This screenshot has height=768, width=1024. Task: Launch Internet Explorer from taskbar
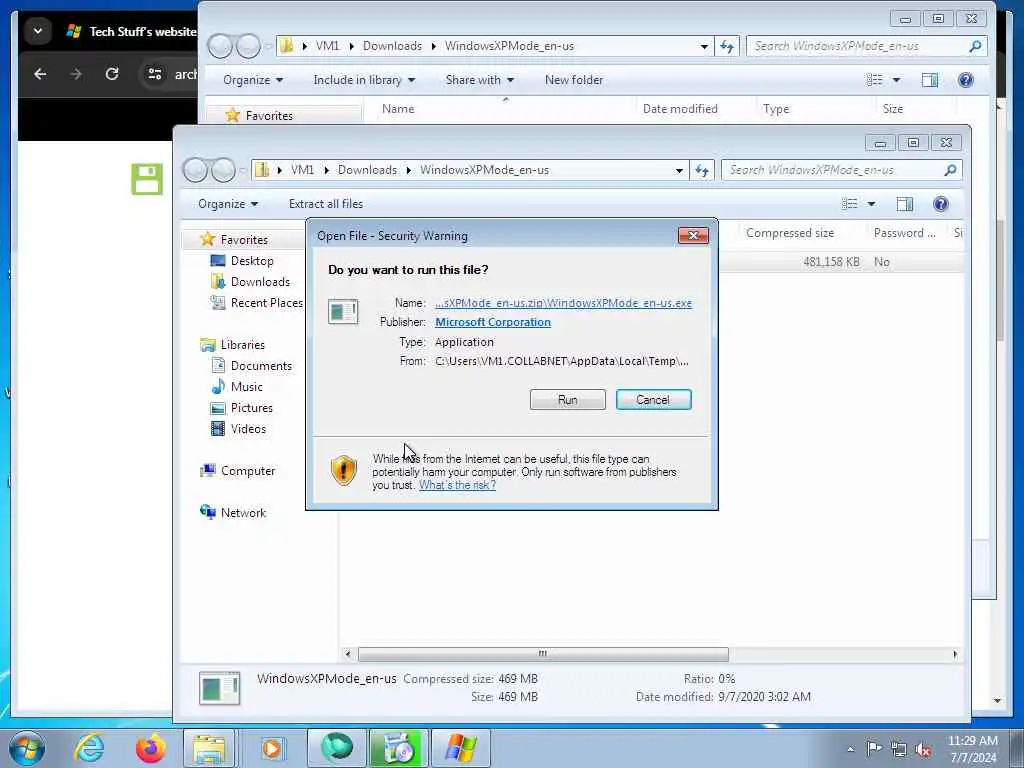(88, 748)
